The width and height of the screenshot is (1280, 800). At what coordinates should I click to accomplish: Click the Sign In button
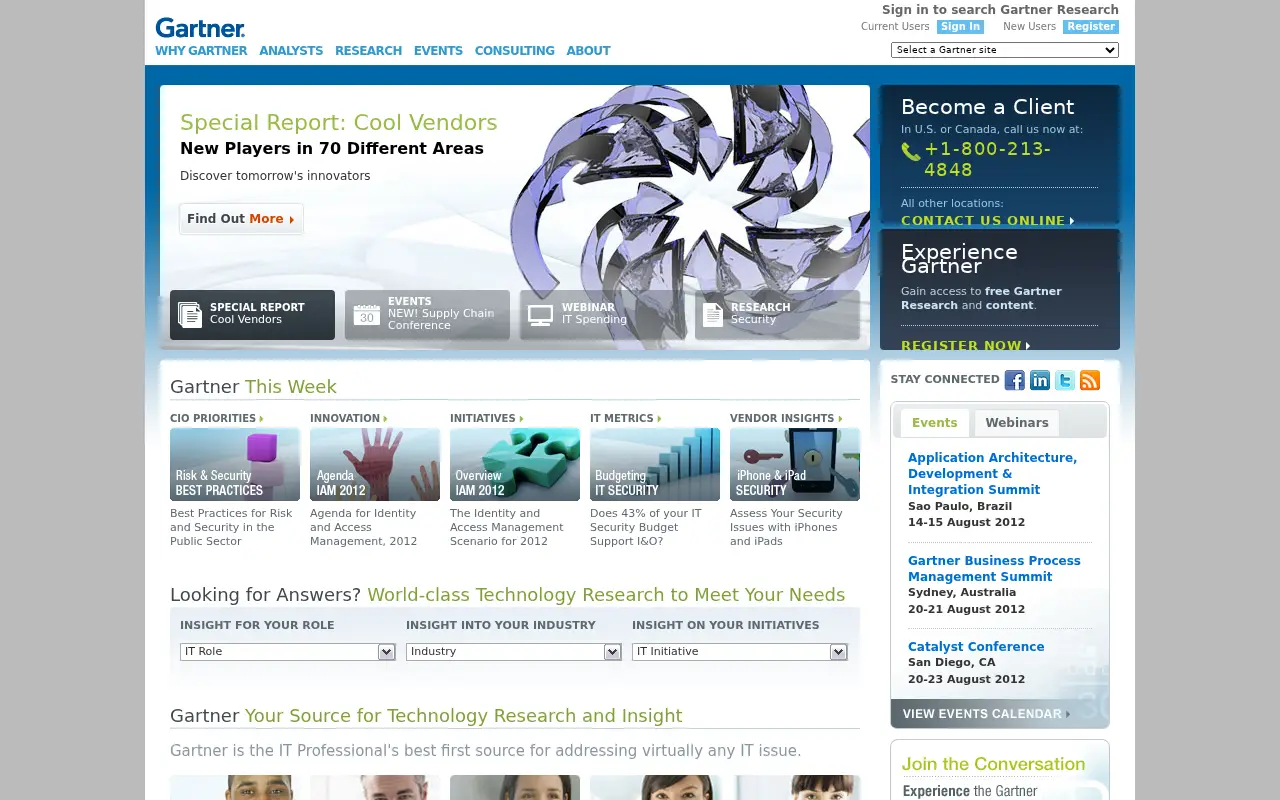pyautogui.click(x=960, y=27)
